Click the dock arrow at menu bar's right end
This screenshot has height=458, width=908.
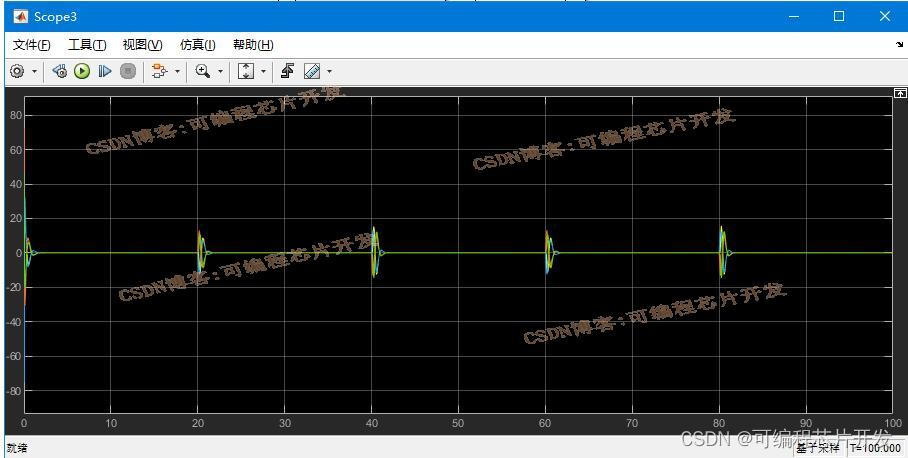click(x=899, y=45)
